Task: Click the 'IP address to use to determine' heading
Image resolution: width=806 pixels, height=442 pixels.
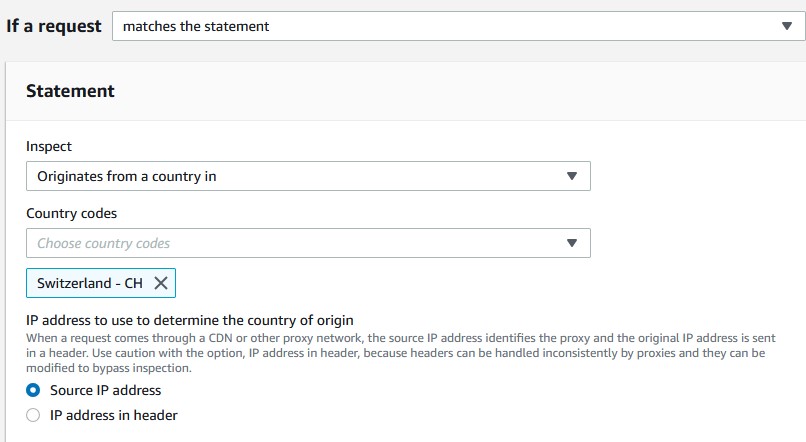Action: 190,320
